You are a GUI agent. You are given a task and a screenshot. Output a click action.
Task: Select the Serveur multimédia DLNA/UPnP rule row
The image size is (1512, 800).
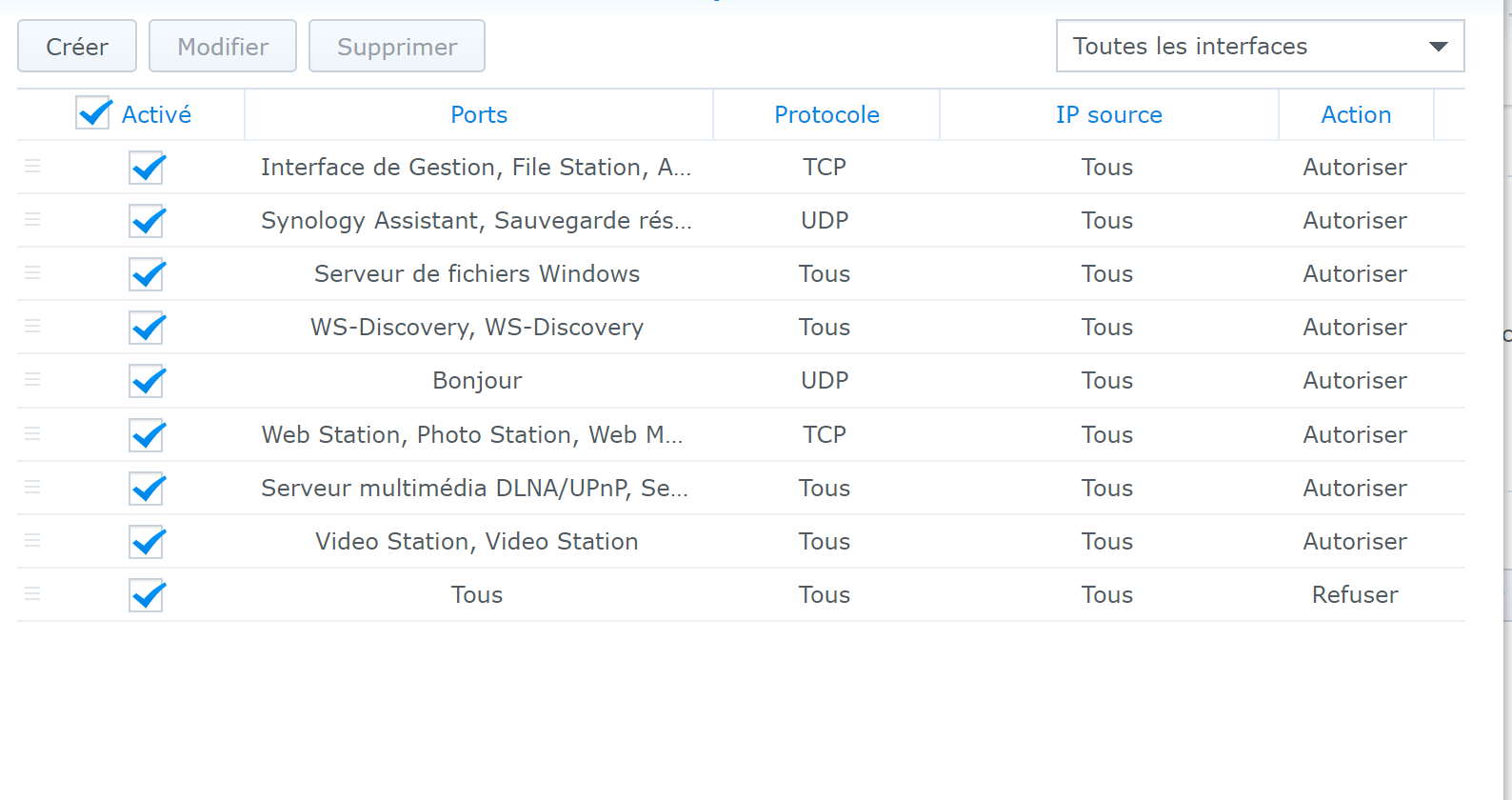pyautogui.click(x=475, y=489)
